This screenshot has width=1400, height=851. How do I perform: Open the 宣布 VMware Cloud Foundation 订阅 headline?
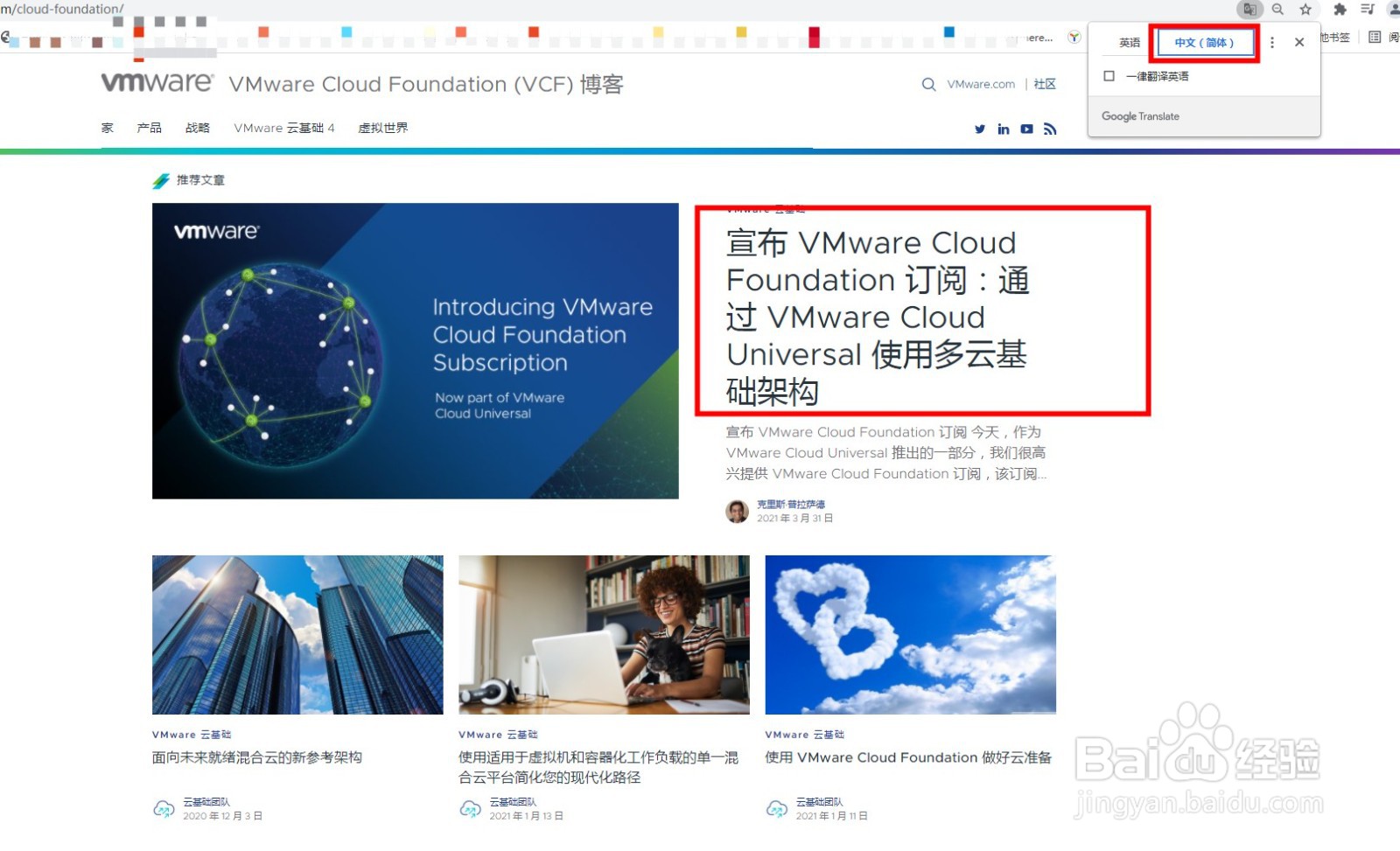[878, 317]
